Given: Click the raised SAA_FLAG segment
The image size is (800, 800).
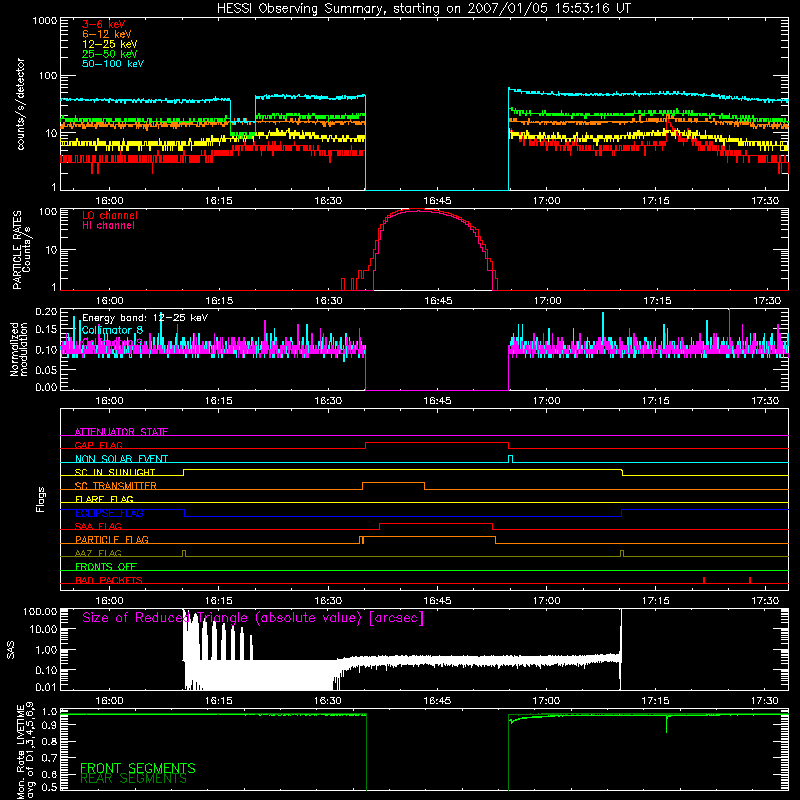Looking at the screenshot, I should pos(436,523).
